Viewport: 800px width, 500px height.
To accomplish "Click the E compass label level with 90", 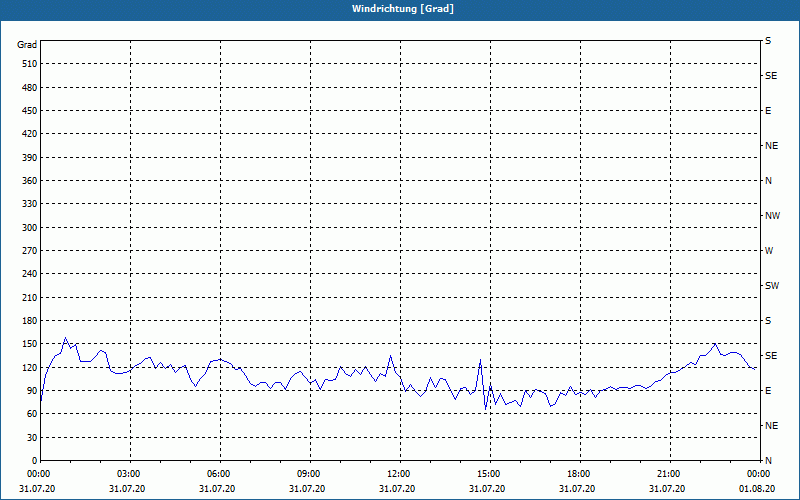I will pos(768,391).
